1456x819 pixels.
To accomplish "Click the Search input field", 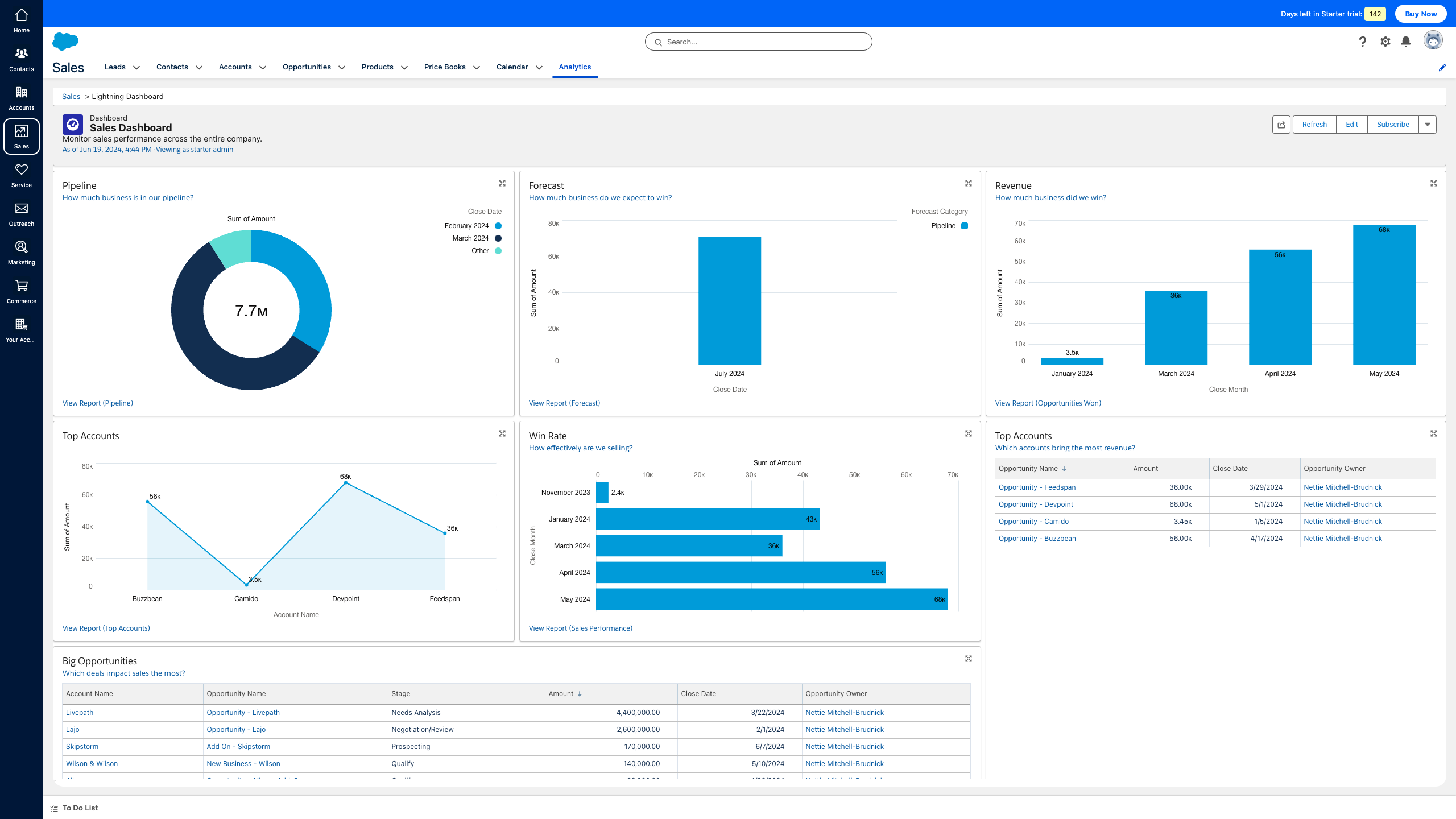I will pos(758,42).
